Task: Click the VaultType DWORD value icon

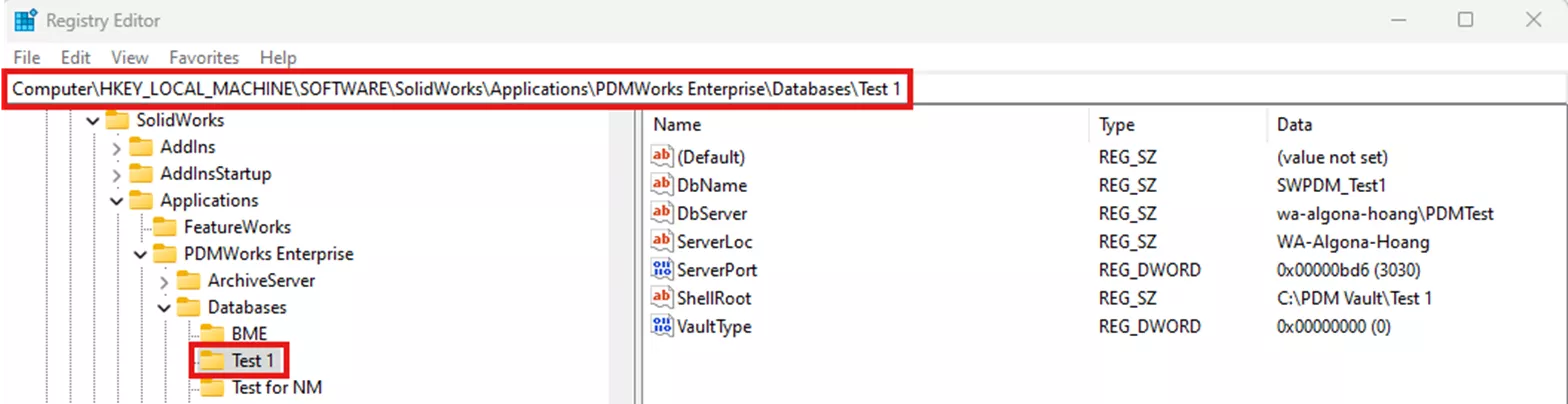Action: 662,326
